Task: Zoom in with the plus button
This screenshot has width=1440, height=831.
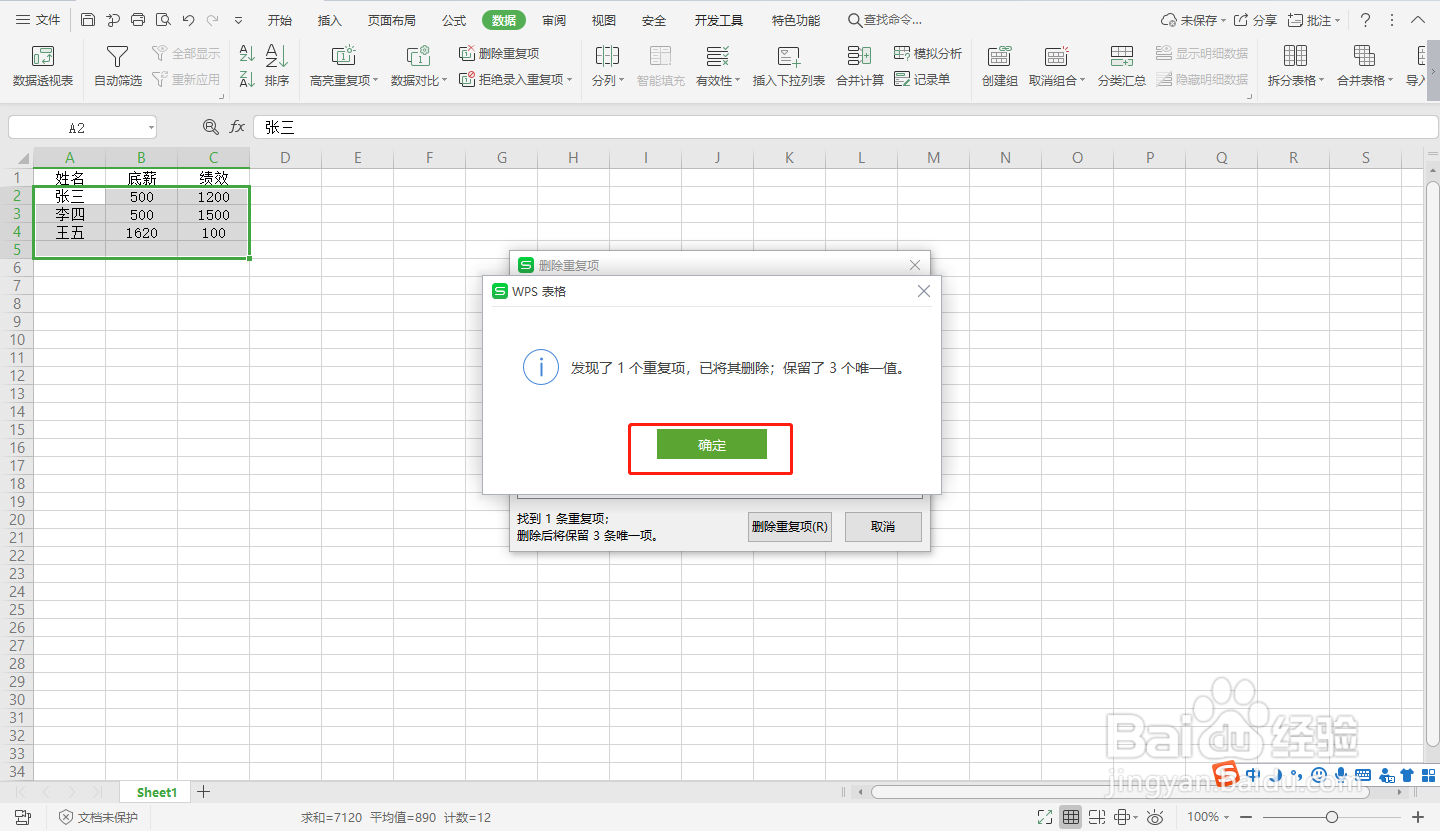Action: pos(1416,817)
